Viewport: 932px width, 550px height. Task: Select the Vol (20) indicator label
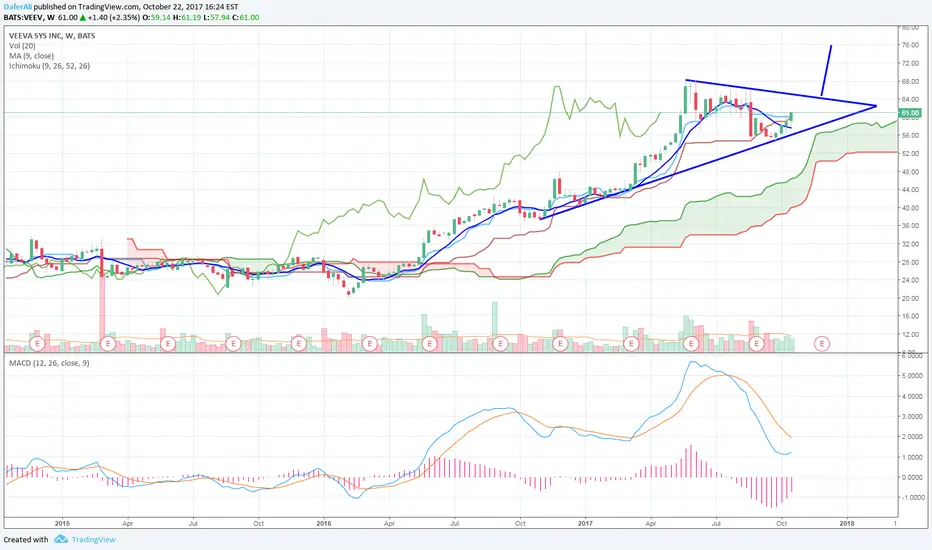coord(22,46)
